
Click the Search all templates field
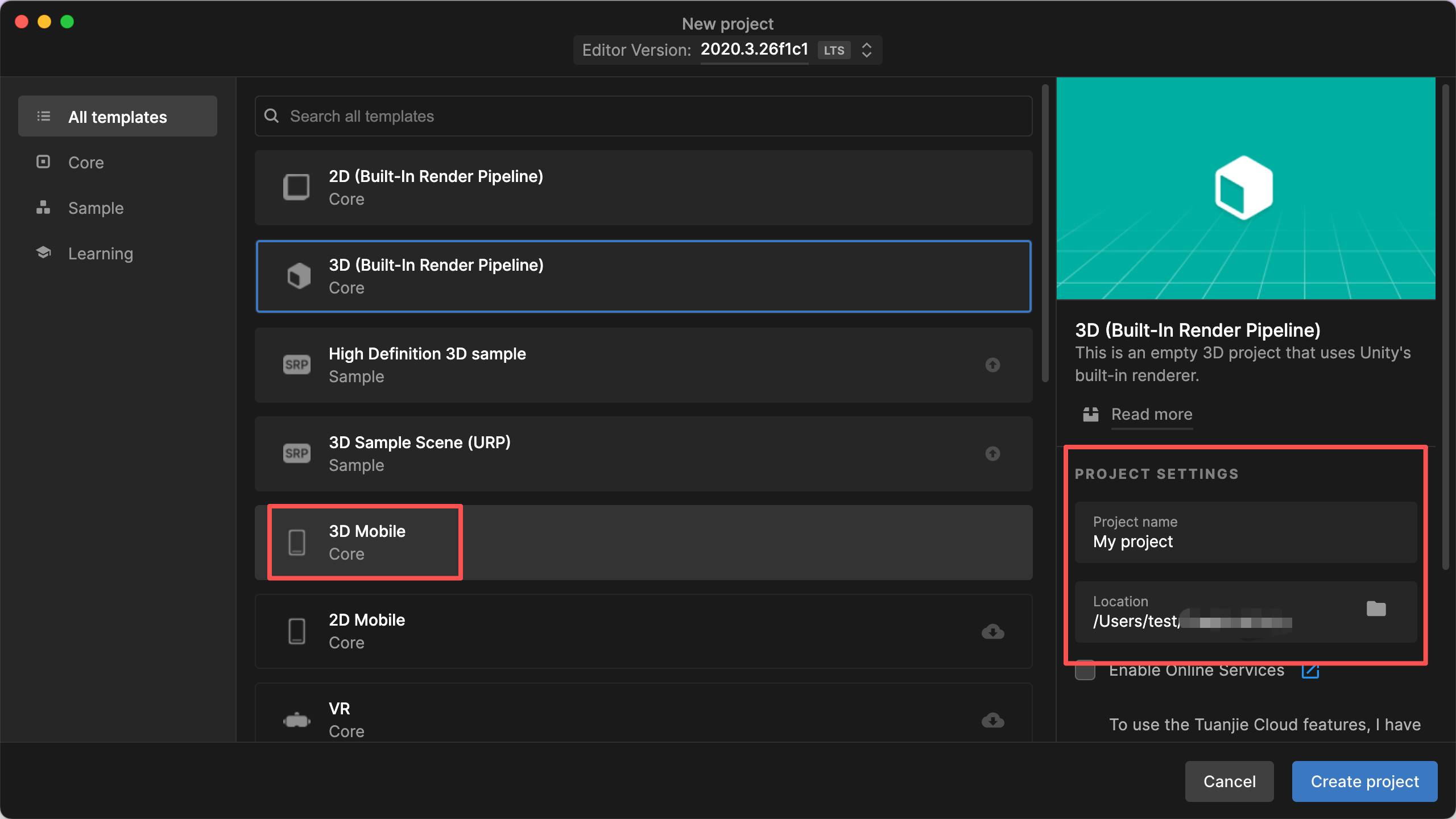[643, 116]
